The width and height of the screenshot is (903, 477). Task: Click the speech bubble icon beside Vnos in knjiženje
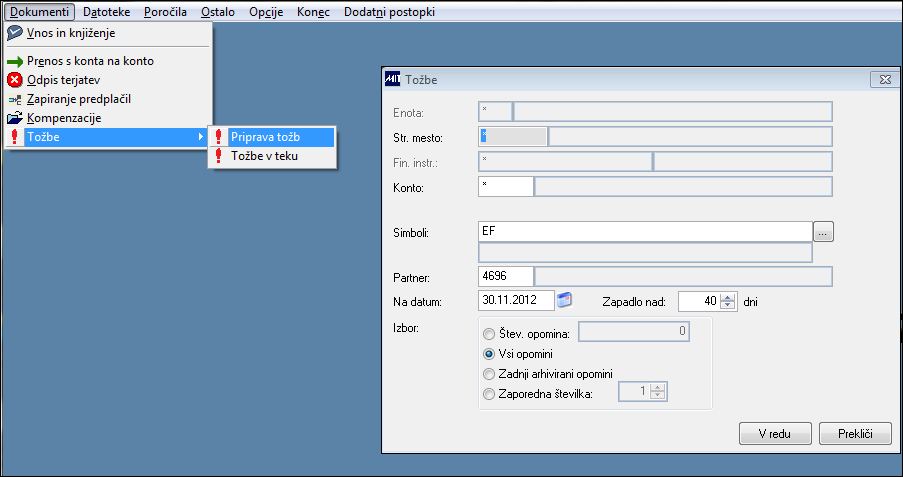[15, 33]
